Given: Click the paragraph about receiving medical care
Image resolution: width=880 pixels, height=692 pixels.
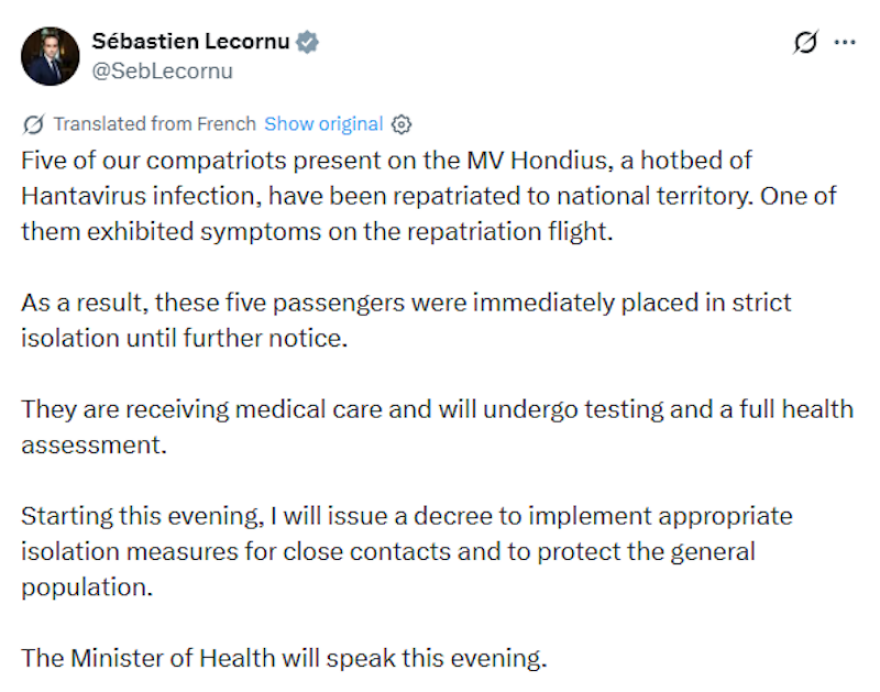Looking at the screenshot, I should click(x=437, y=427).
